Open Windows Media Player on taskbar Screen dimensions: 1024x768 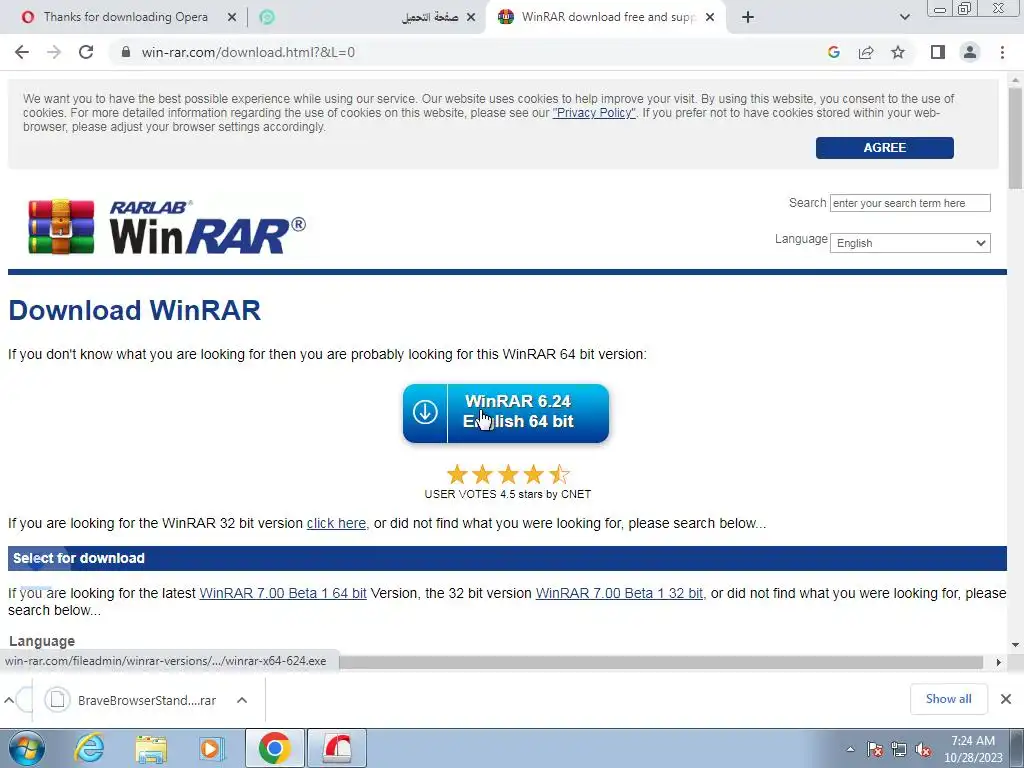click(211, 748)
